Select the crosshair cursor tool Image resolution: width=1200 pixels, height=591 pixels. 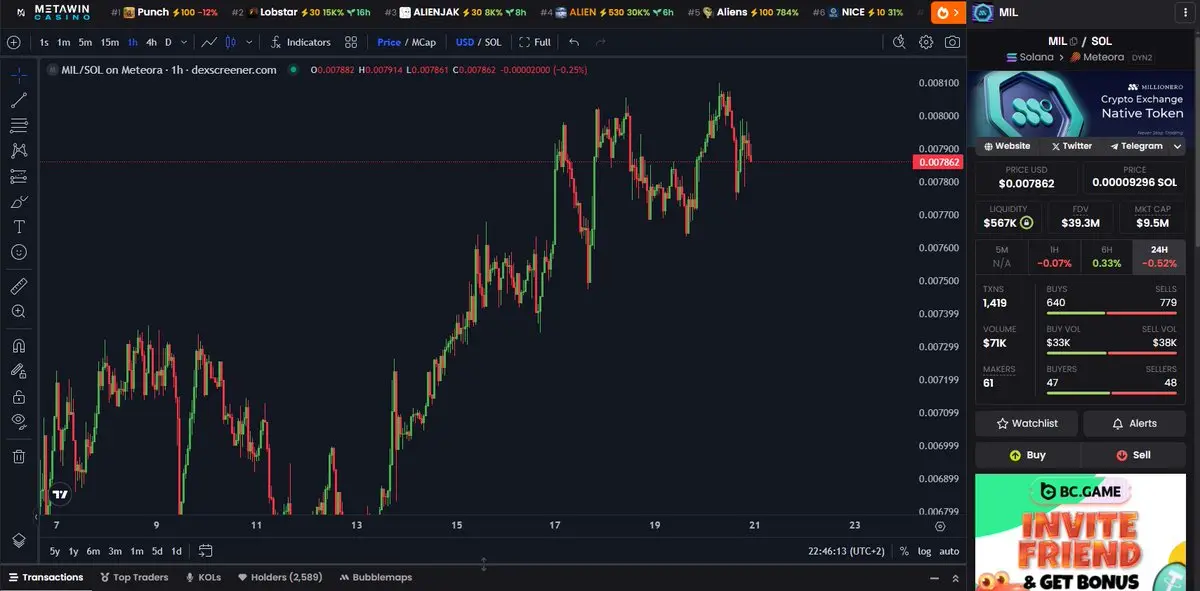[x=18, y=74]
